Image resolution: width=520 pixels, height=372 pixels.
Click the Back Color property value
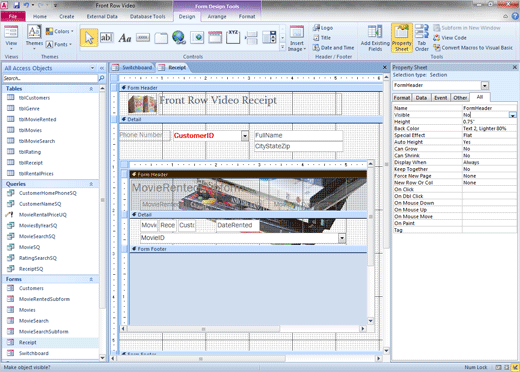(489, 129)
